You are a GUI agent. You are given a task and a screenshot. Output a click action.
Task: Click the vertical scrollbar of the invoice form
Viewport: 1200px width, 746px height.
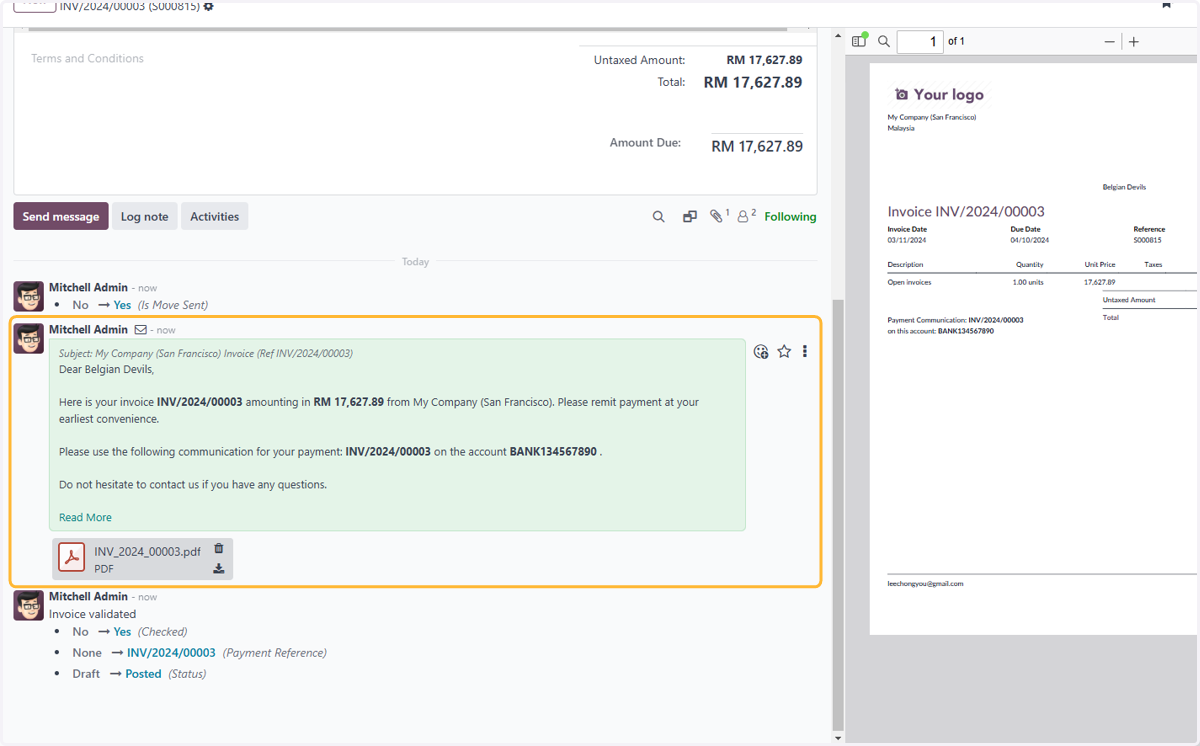click(838, 514)
